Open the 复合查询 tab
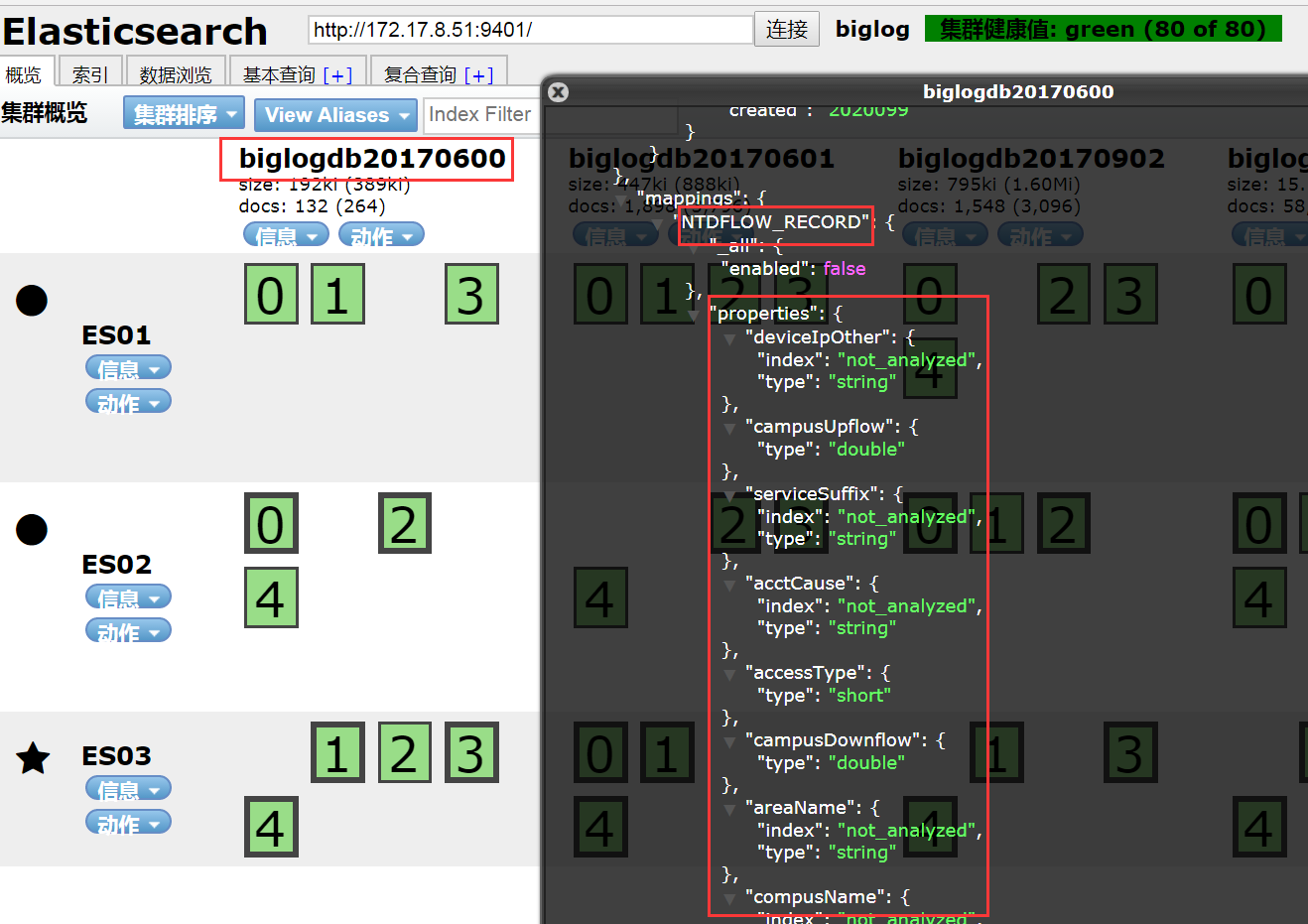 pos(438,73)
